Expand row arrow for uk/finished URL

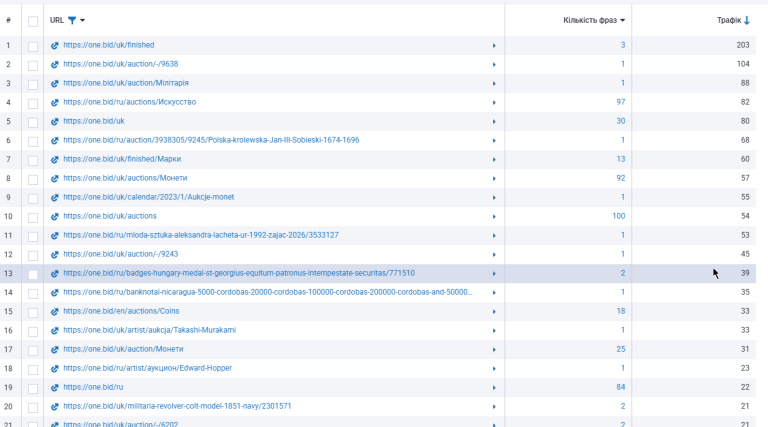[494, 46]
